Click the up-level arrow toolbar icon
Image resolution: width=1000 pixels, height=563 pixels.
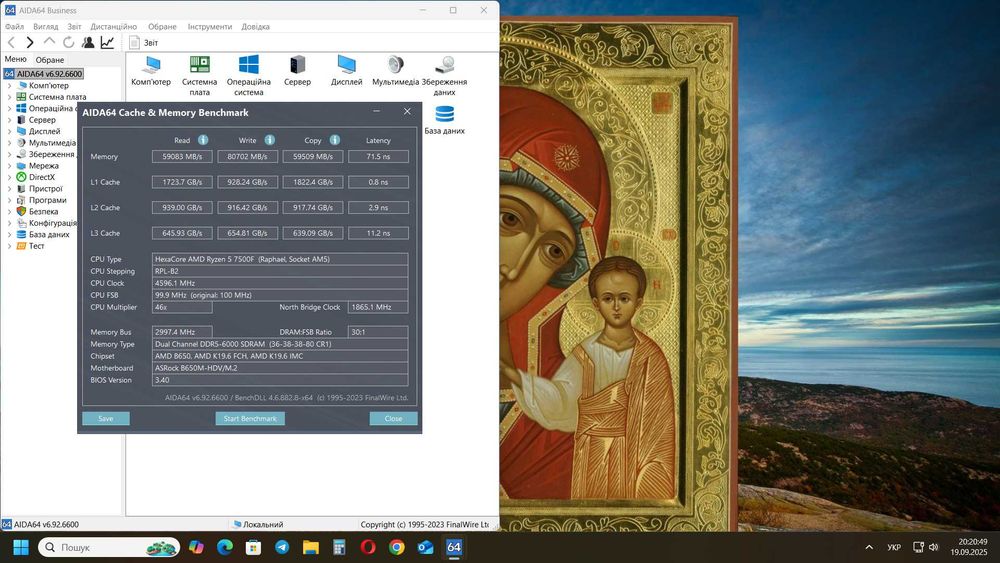point(49,41)
